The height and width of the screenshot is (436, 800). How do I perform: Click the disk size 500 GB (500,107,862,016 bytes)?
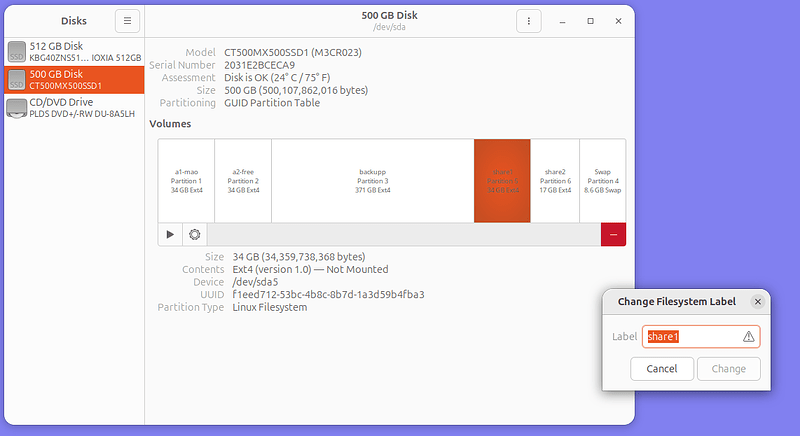tap(296, 90)
